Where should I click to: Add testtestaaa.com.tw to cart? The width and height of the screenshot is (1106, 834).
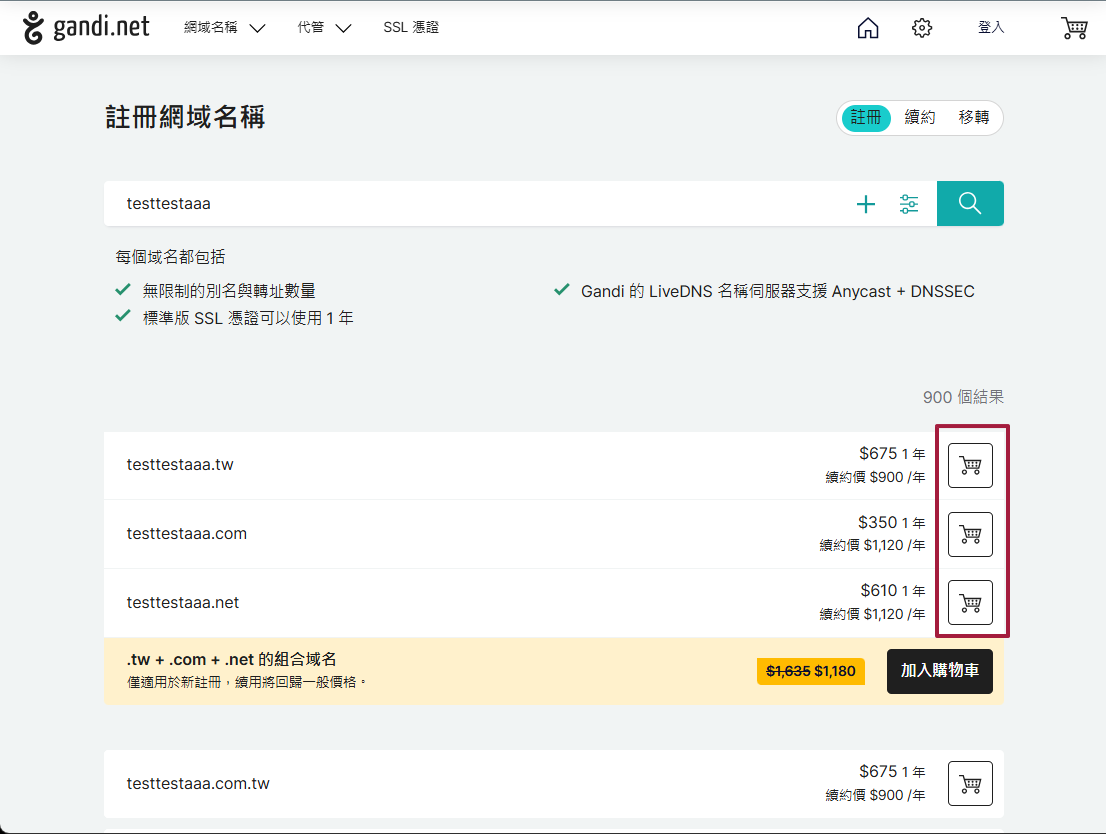pyautogui.click(x=970, y=783)
